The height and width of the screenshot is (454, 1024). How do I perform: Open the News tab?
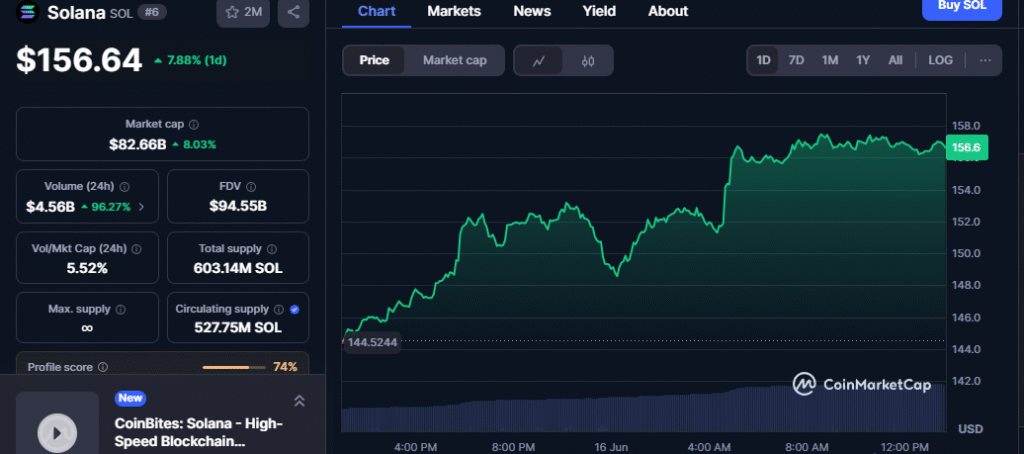point(532,12)
